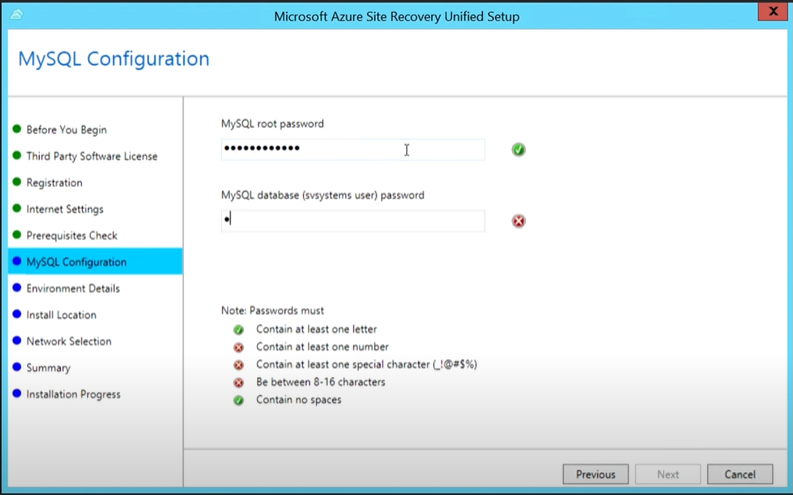The width and height of the screenshot is (793, 495).
Task: Click blue dot next to MySQL Configuration step
Action: (17, 261)
